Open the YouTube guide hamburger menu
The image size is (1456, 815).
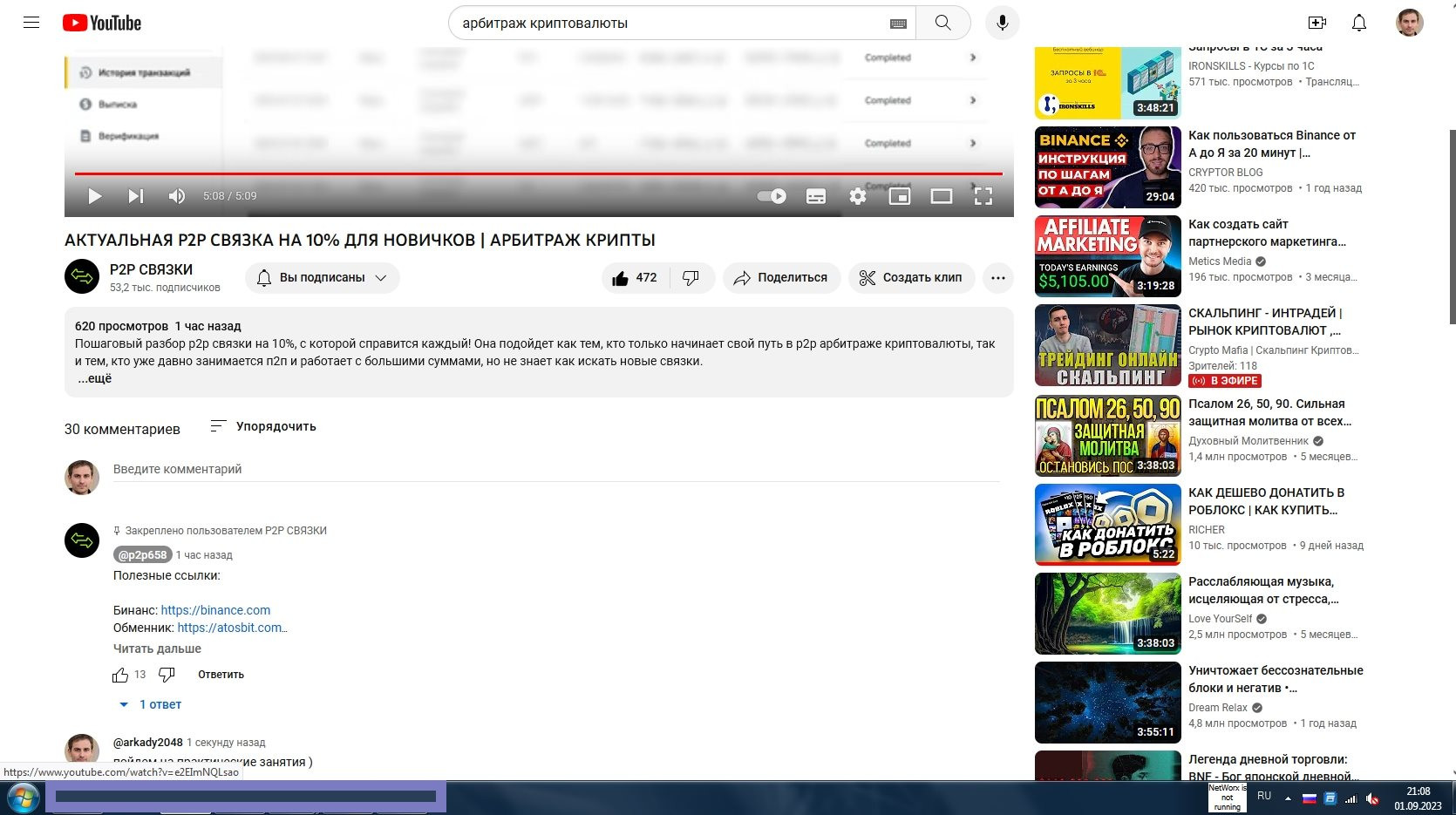click(31, 23)
